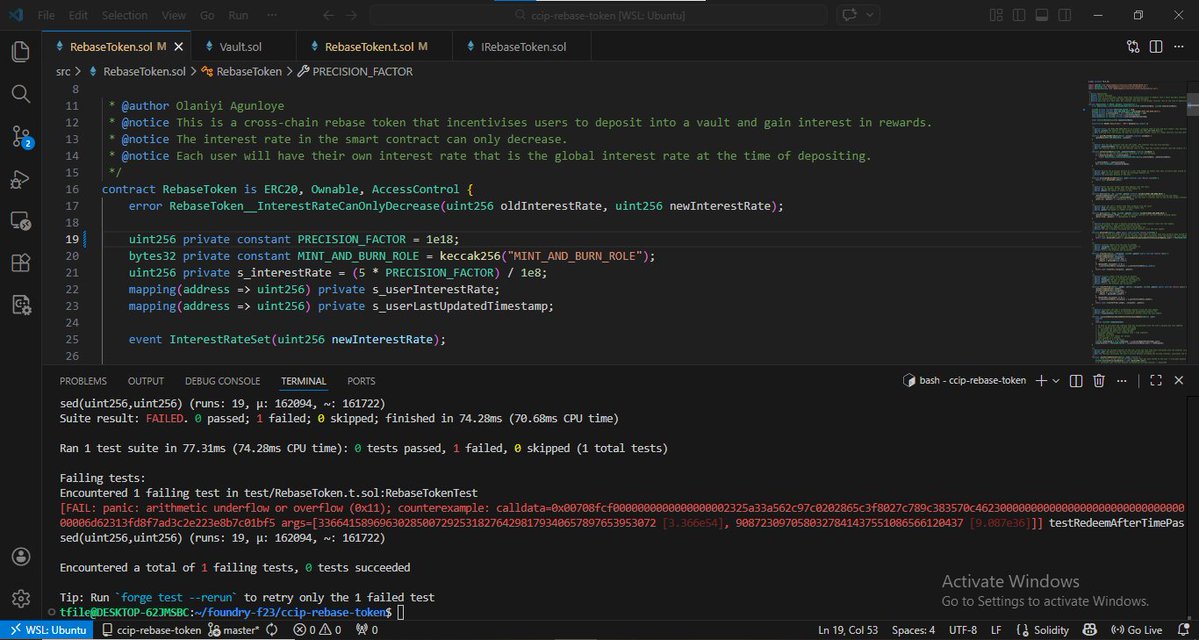Show more menu bar items
Image resolution: width=1199 pixels, height=640 pixels.
tap(272, 15)
